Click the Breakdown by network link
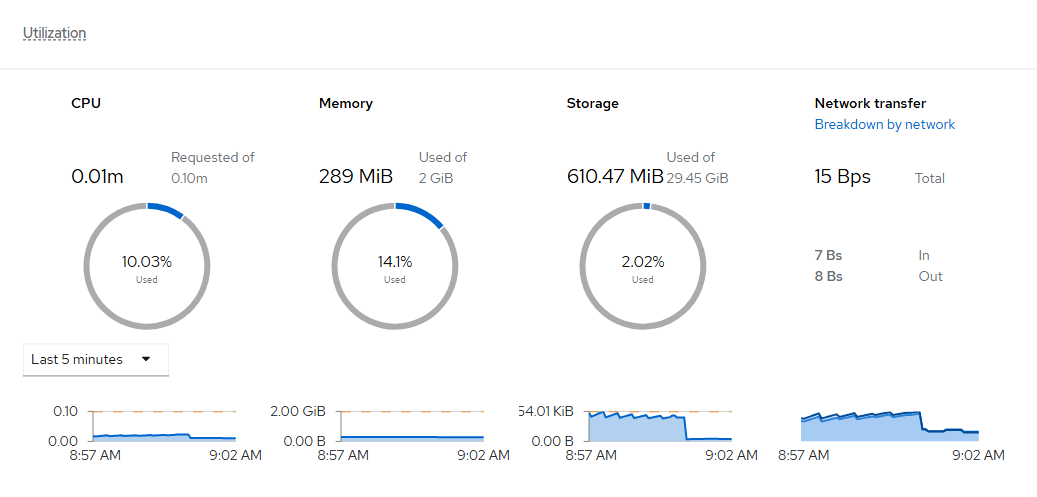 click(x=884, y=125)
